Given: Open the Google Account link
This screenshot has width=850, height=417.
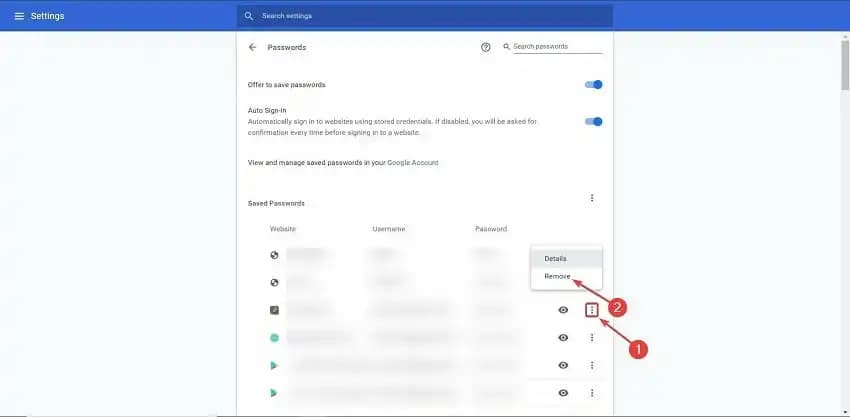Looking at the screenshot, I should tap(412, 162).
